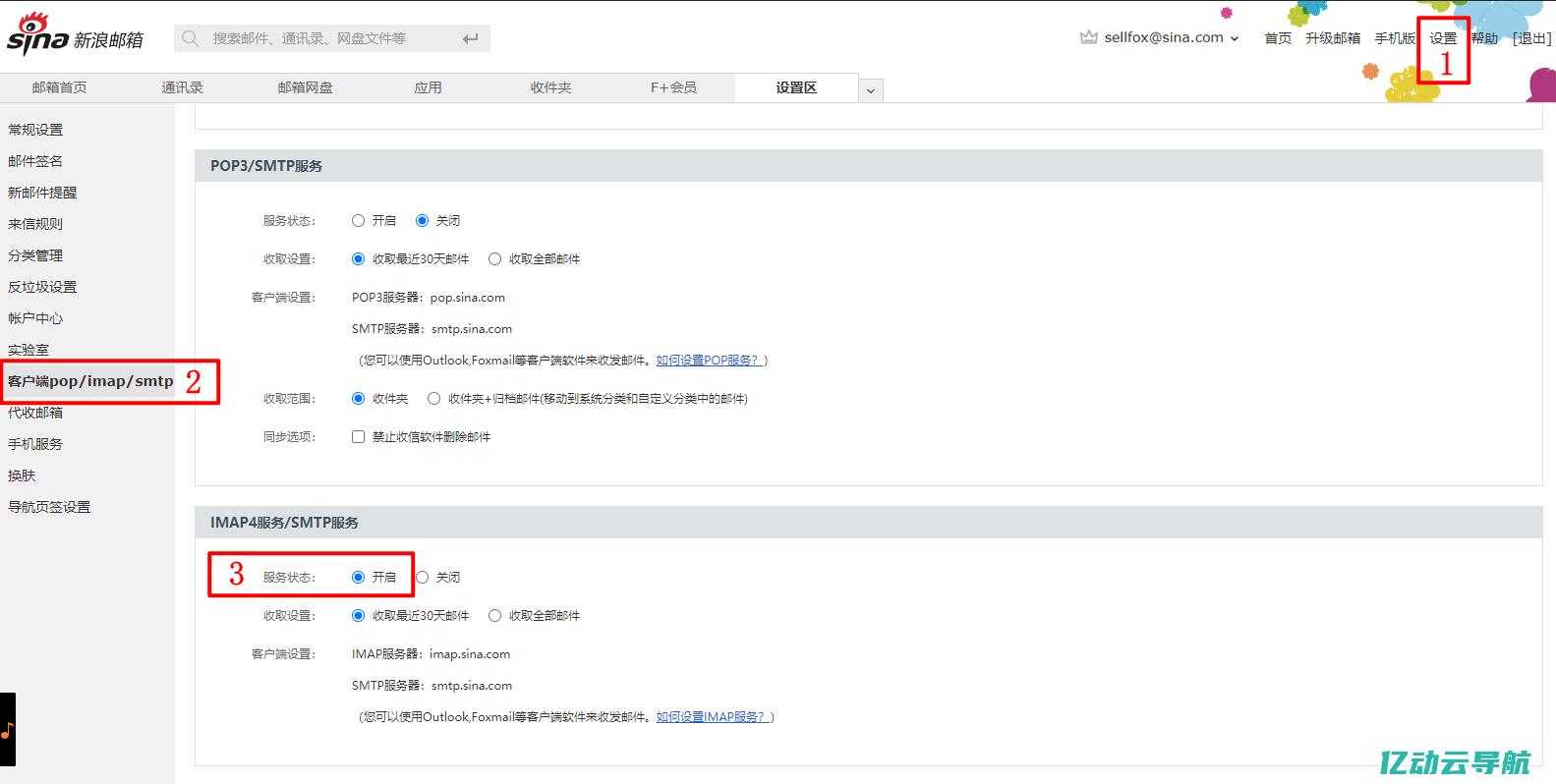Image resolution: width=1556 pixels, height=784 pixels.
Task: Open 换肤 in the sidebar
Action: click(22, 476)
